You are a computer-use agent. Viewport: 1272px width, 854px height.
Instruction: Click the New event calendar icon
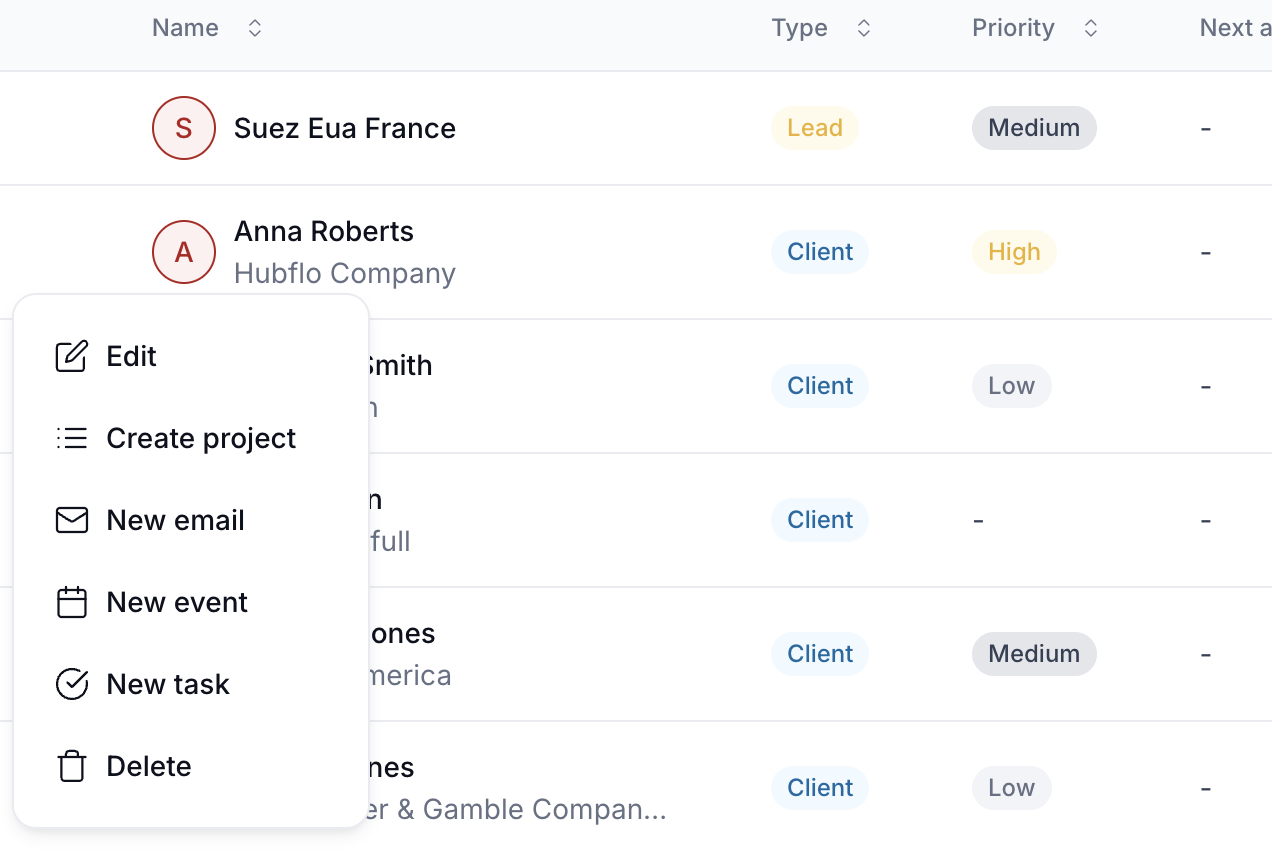pyautogui.click(x=72, y=602)
